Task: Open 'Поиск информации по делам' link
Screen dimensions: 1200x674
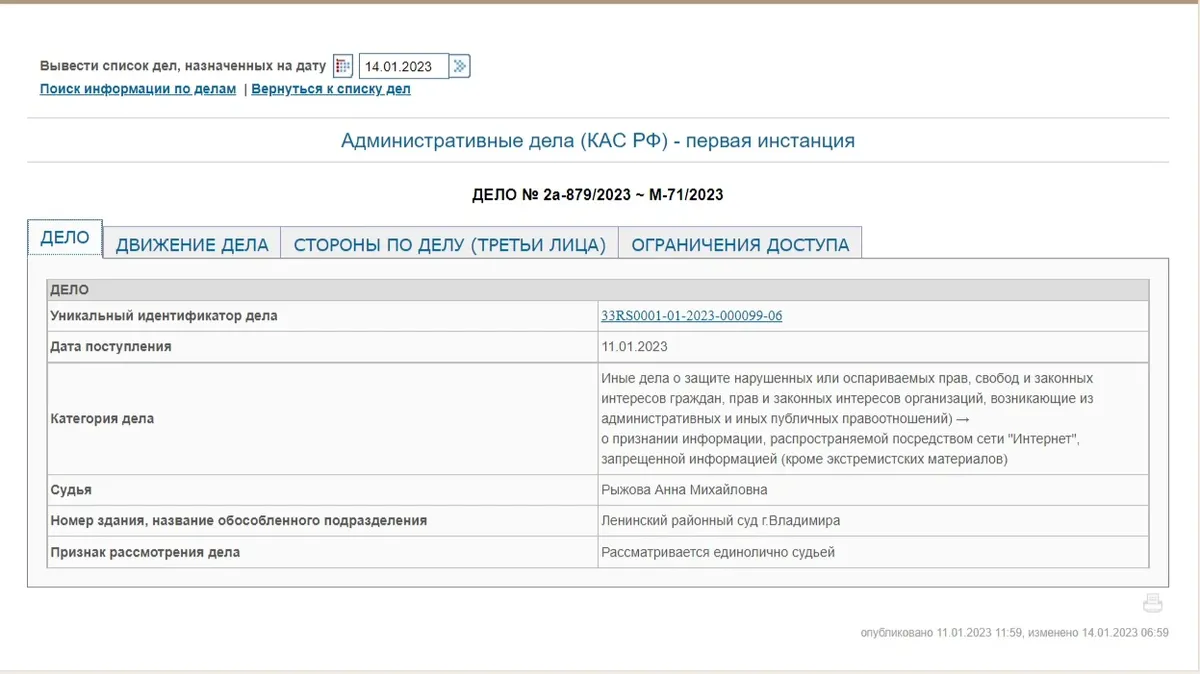Action: point(138,89)
